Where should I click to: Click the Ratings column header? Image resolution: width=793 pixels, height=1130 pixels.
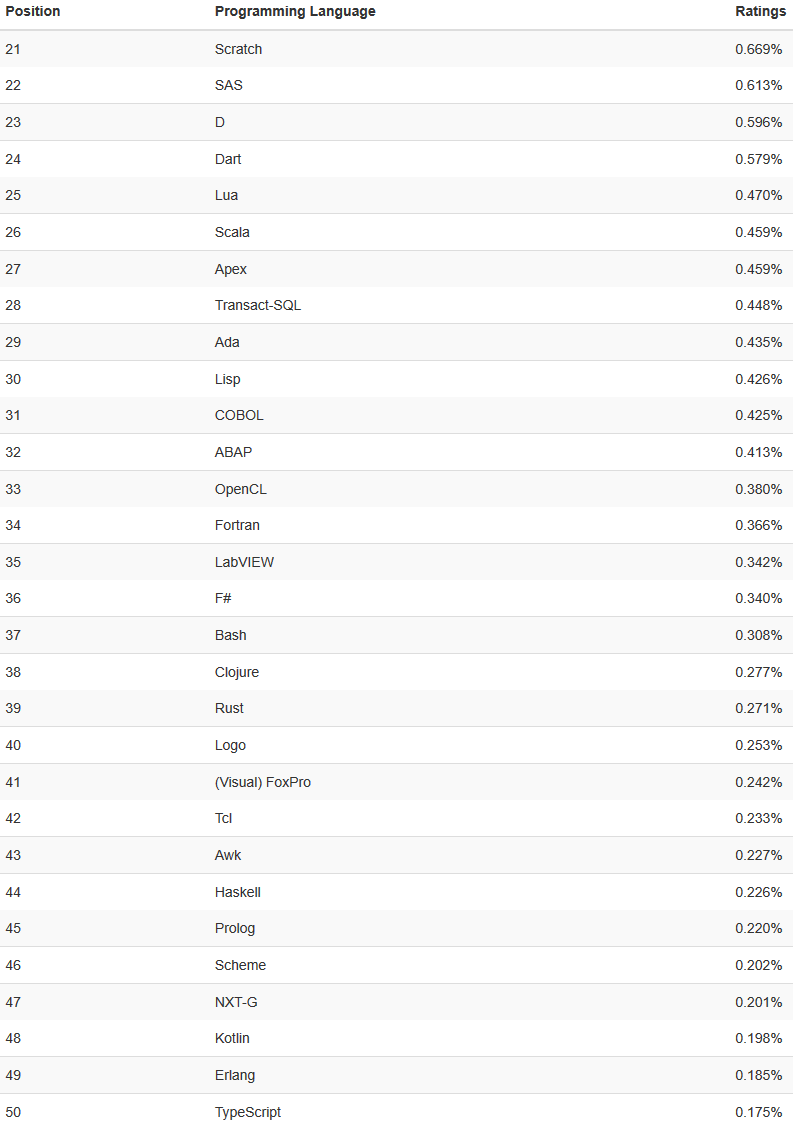click(760, 11)
